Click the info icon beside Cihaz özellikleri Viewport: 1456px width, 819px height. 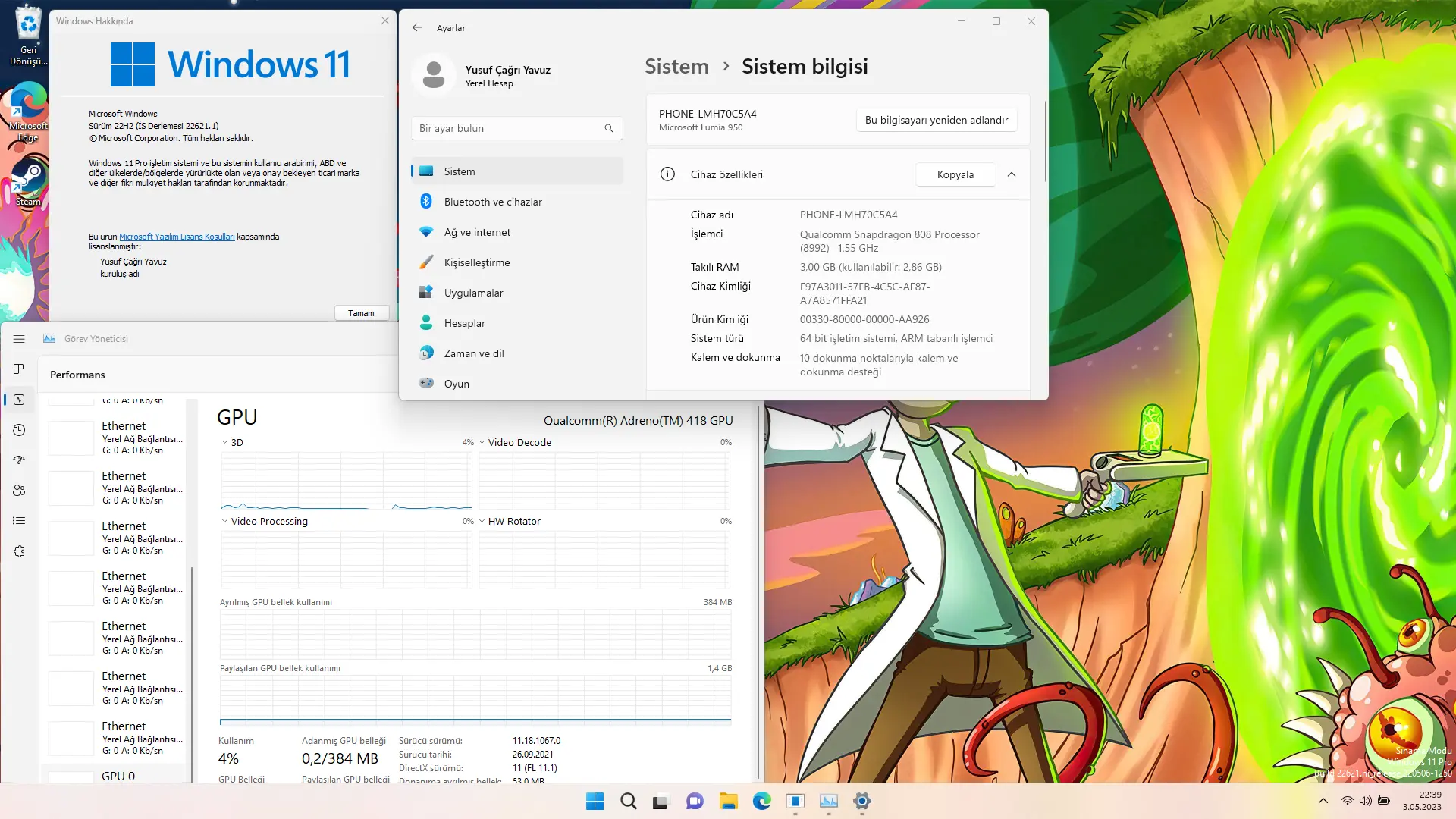667,174
